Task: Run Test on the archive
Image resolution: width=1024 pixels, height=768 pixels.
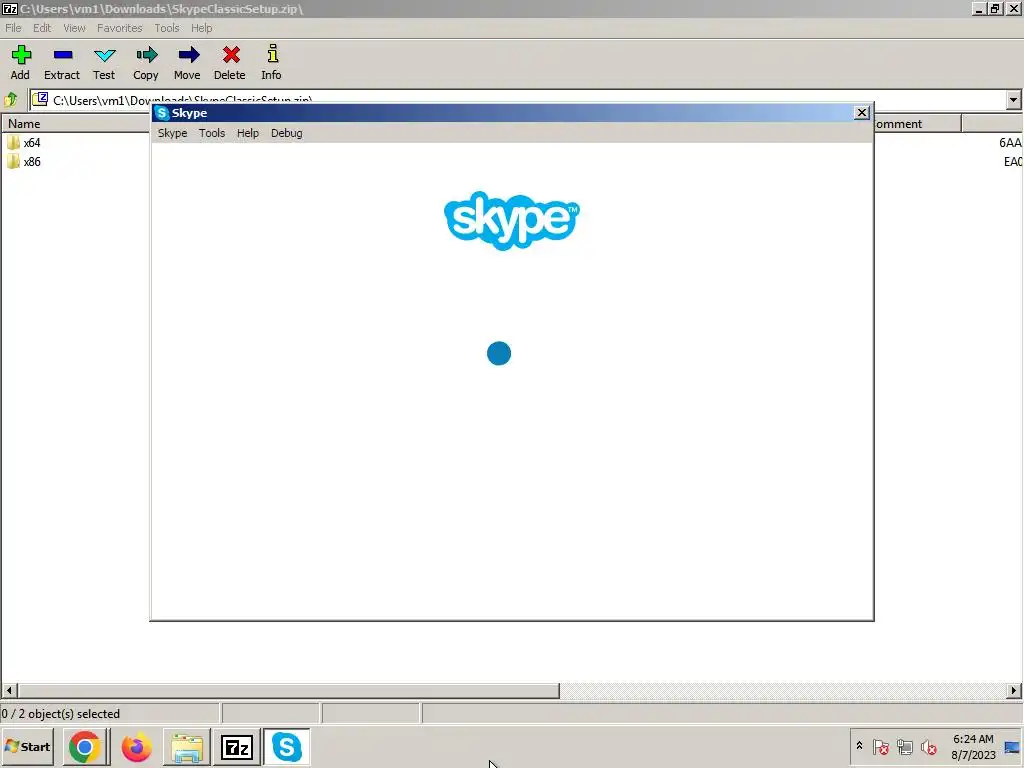Action: coord(104,62)
